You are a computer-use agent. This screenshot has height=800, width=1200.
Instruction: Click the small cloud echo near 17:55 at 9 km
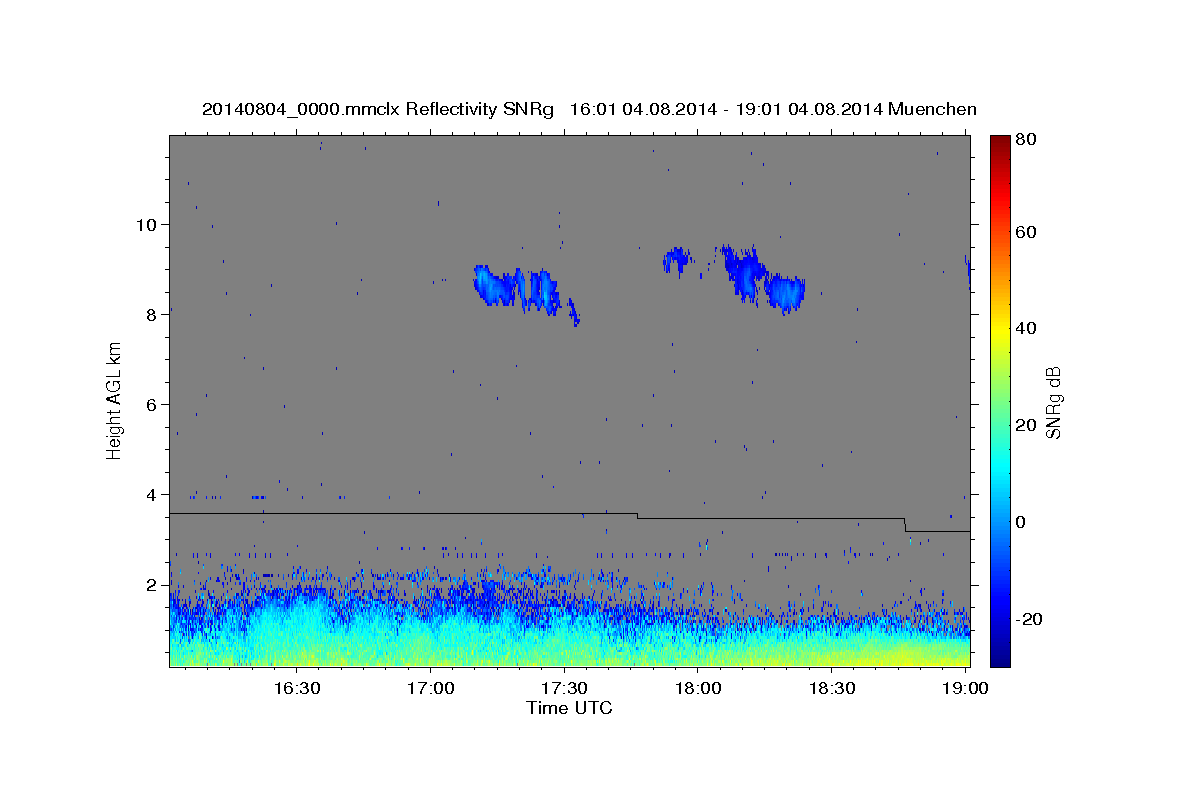click(x=677, y=260)
